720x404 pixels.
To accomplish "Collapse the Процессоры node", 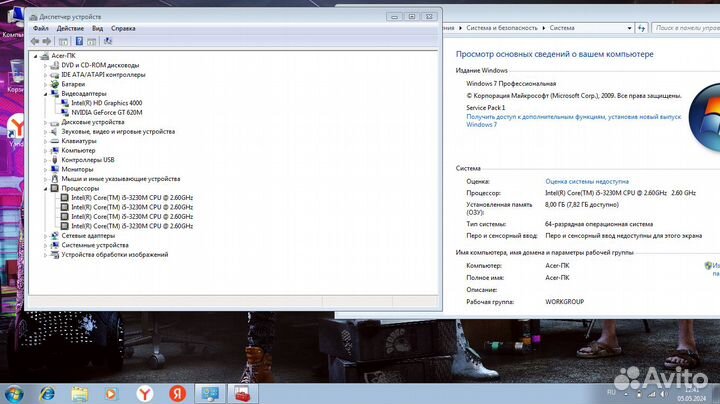I will click(x=45, y=189).
